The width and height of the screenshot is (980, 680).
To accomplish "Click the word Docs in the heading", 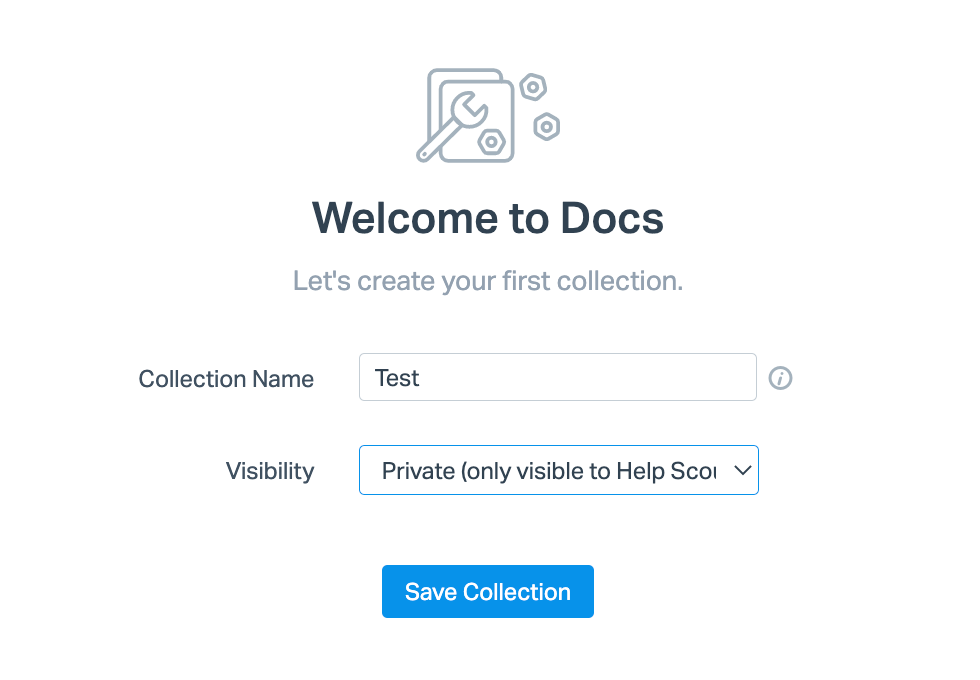I will click(x=612, y=218).
